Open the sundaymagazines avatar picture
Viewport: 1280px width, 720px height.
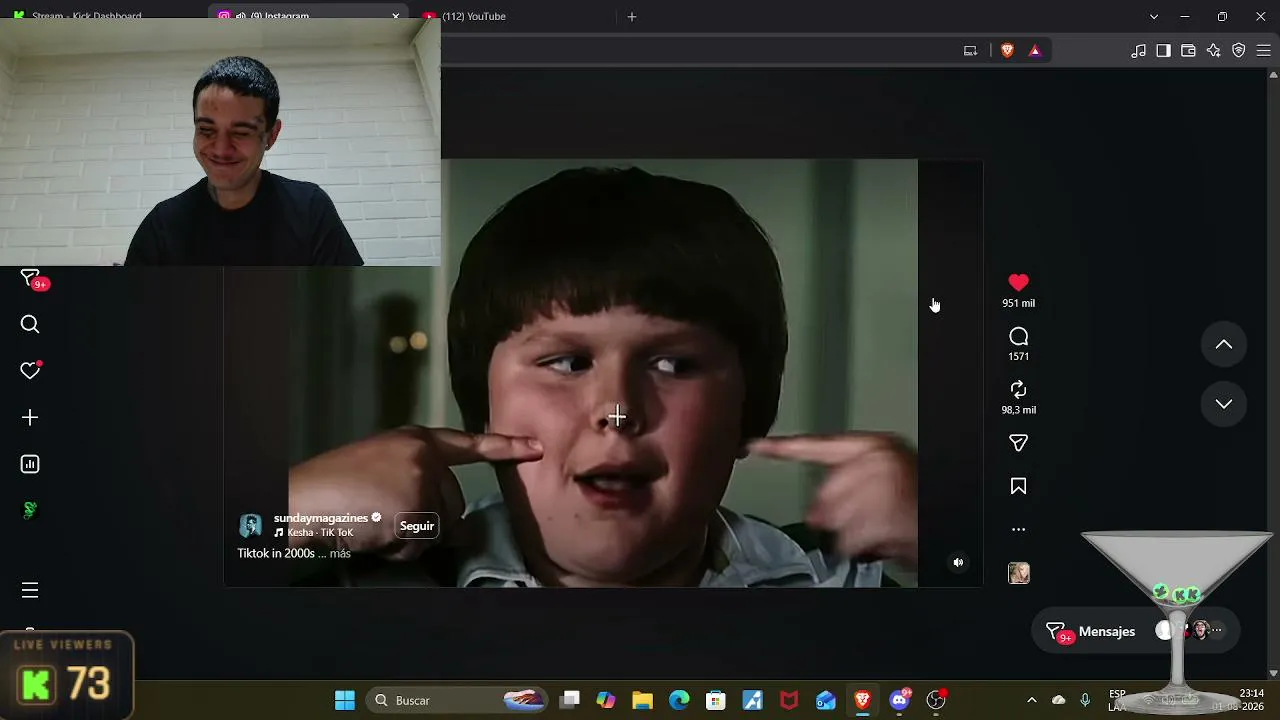click(x=250, y=525)
